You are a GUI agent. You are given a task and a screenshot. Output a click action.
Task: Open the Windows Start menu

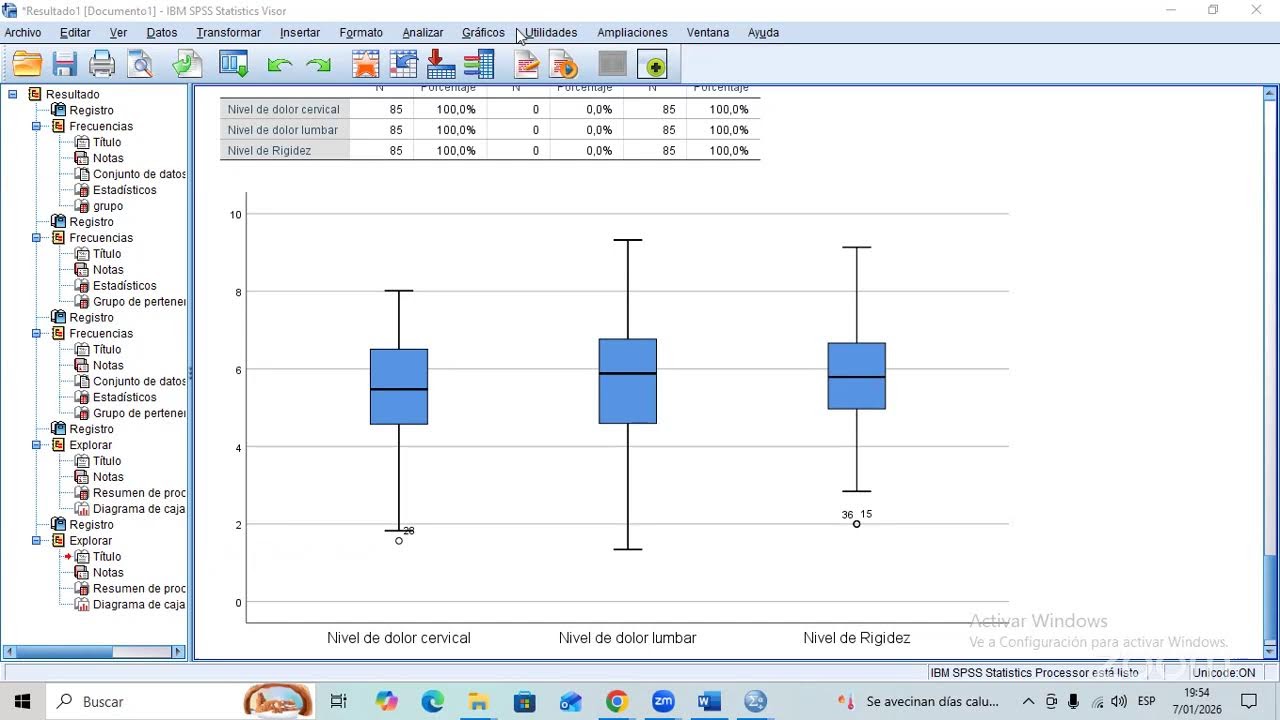coord(22,702)
